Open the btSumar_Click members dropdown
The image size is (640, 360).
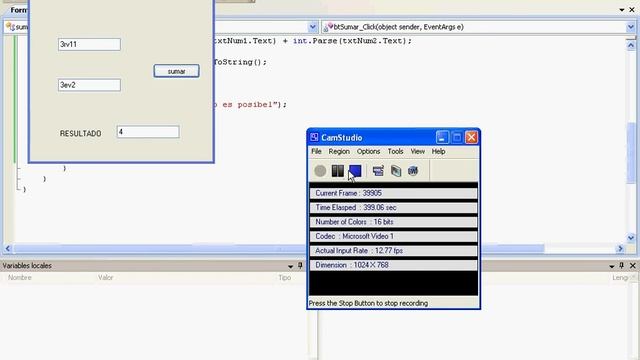pyautogui.click(x=631, y=27)
